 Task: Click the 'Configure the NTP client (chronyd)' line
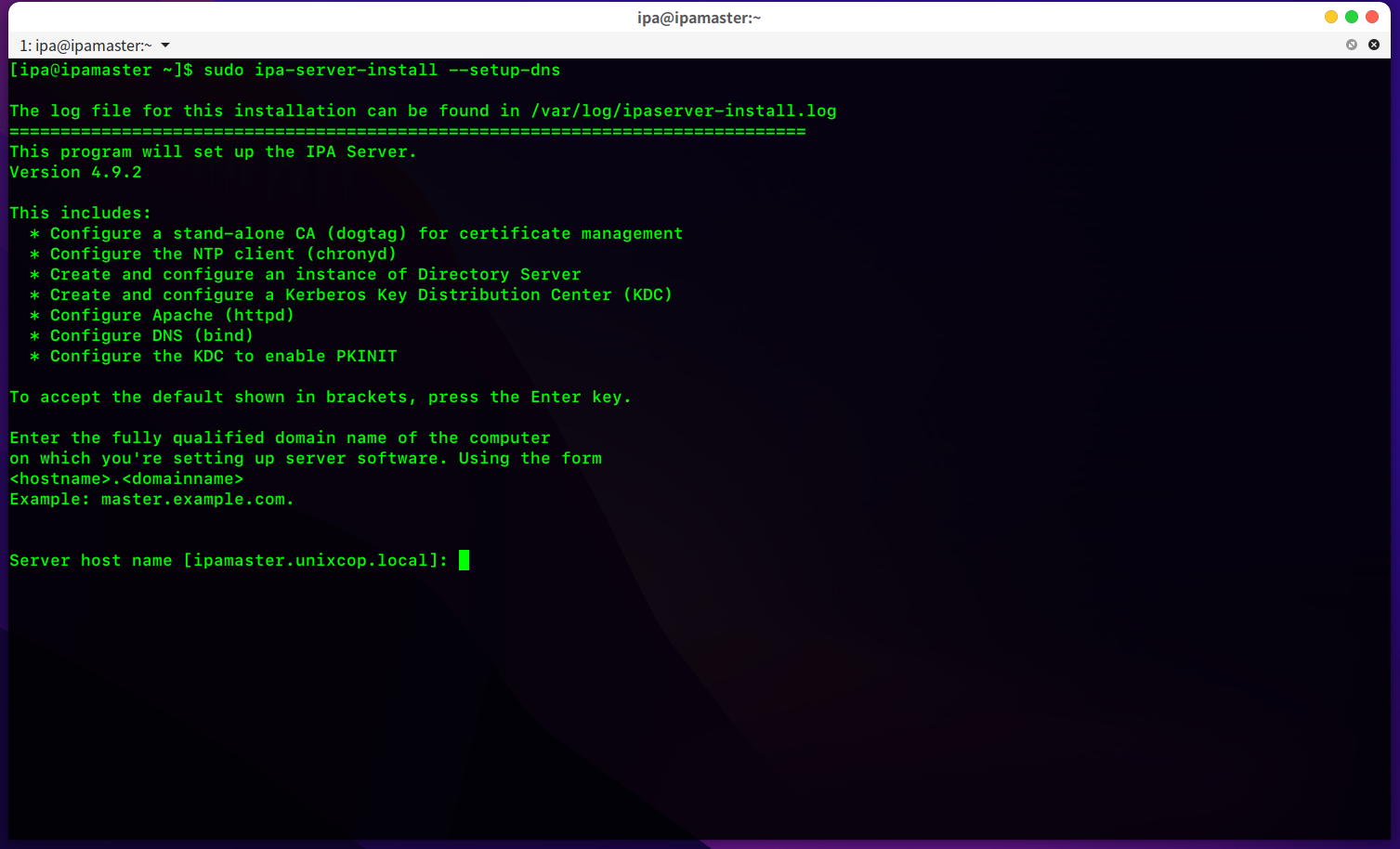(214, 255)
